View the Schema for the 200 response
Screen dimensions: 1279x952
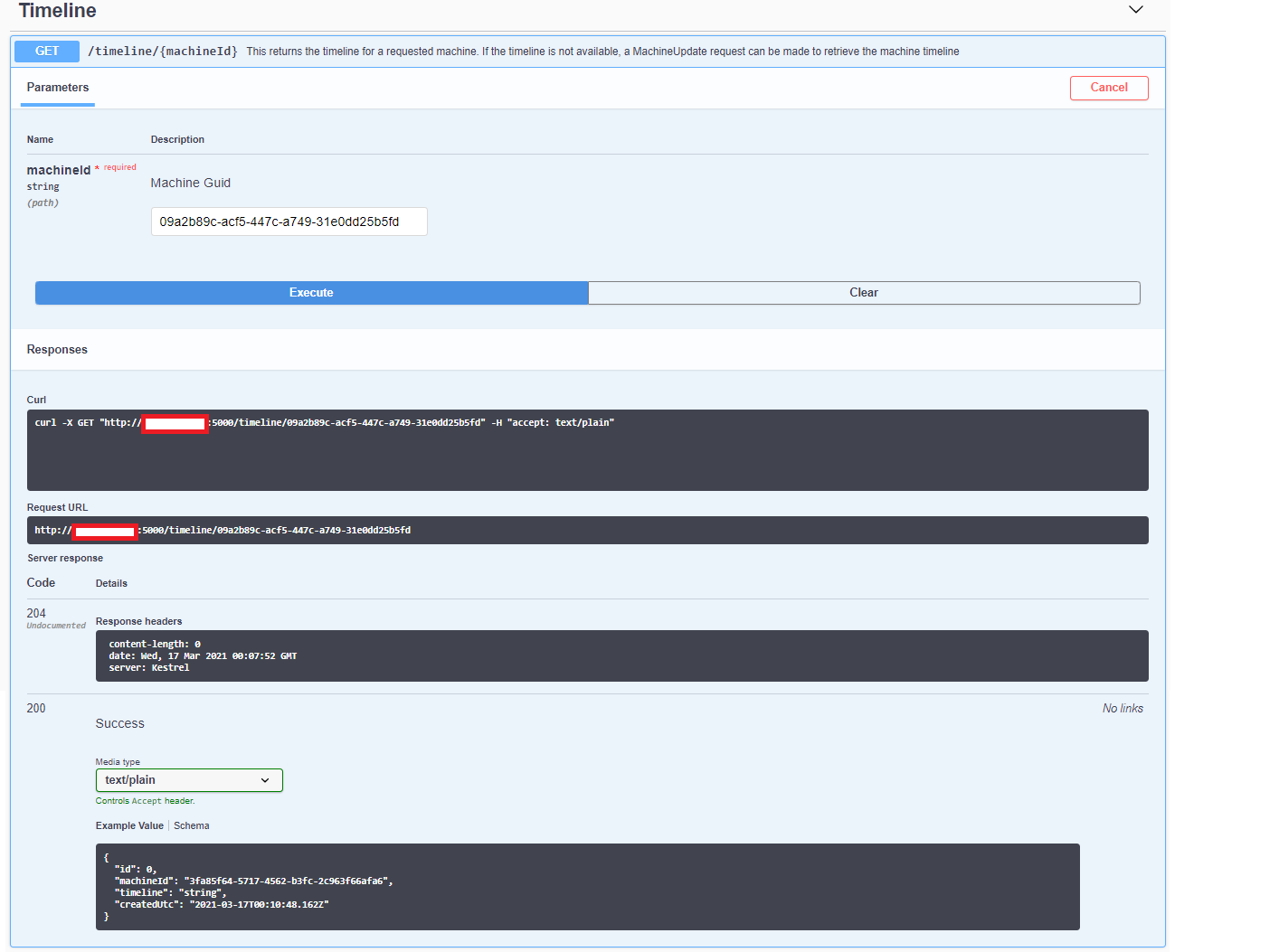pos(191,825)
